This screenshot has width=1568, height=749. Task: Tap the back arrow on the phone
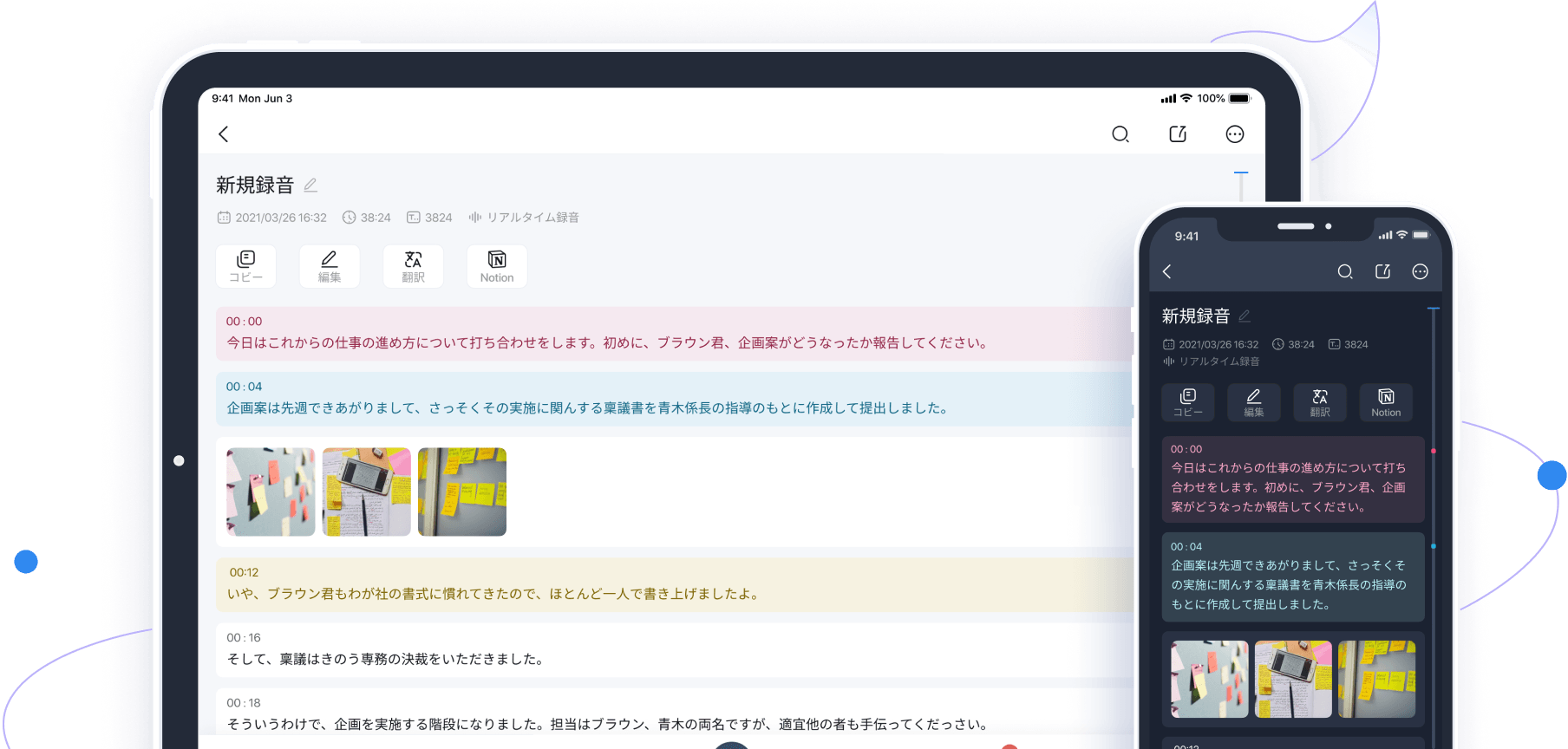point(1167,271)
